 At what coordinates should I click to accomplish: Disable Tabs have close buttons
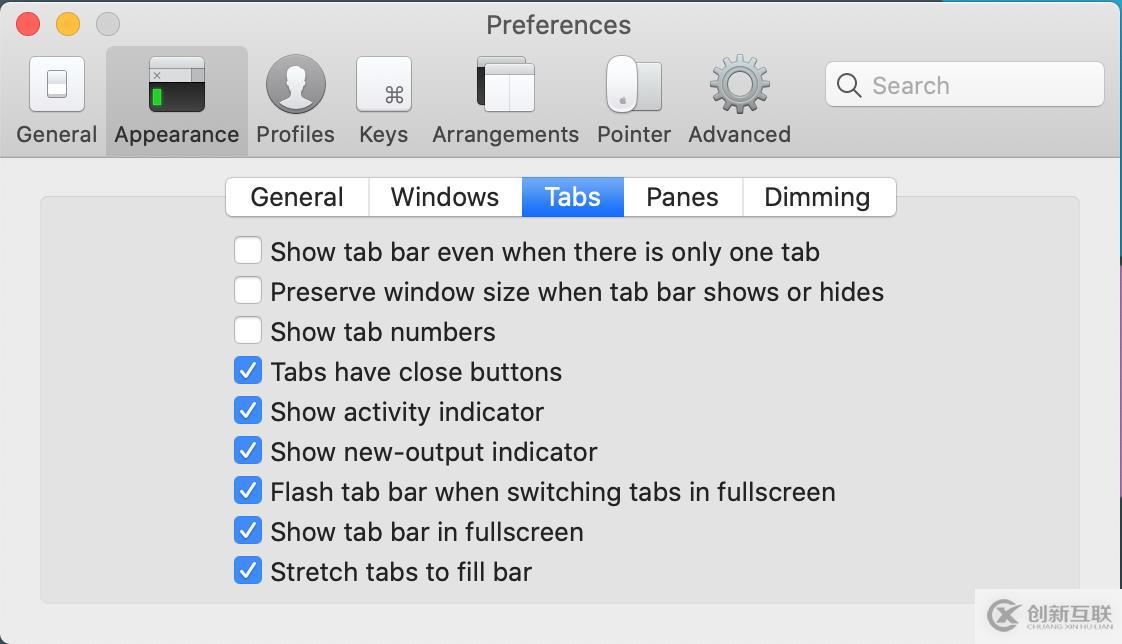pyautogui.click(x=248, y=371)
